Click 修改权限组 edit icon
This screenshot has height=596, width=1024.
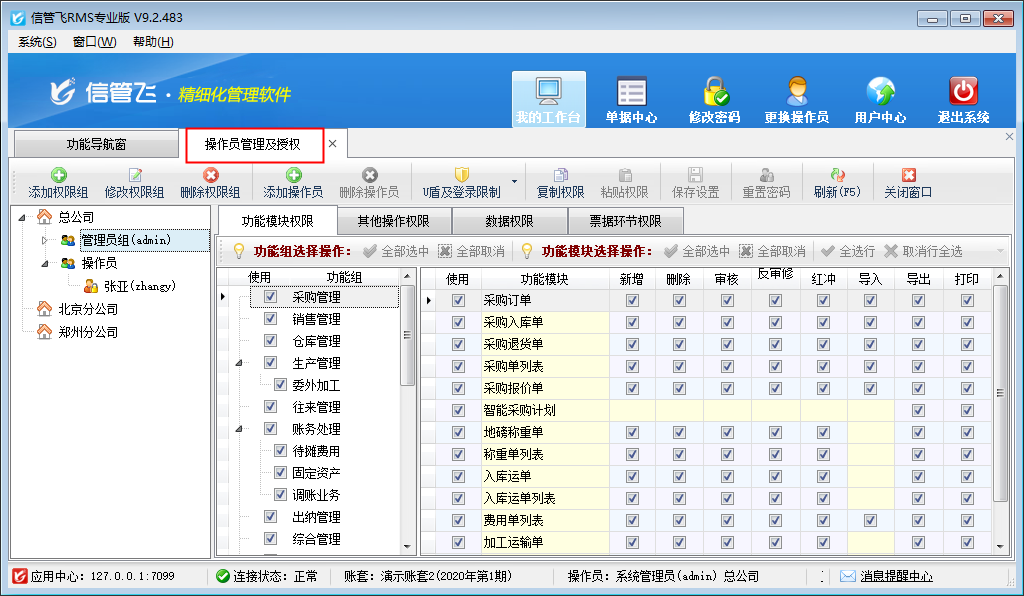click(135, 175)
